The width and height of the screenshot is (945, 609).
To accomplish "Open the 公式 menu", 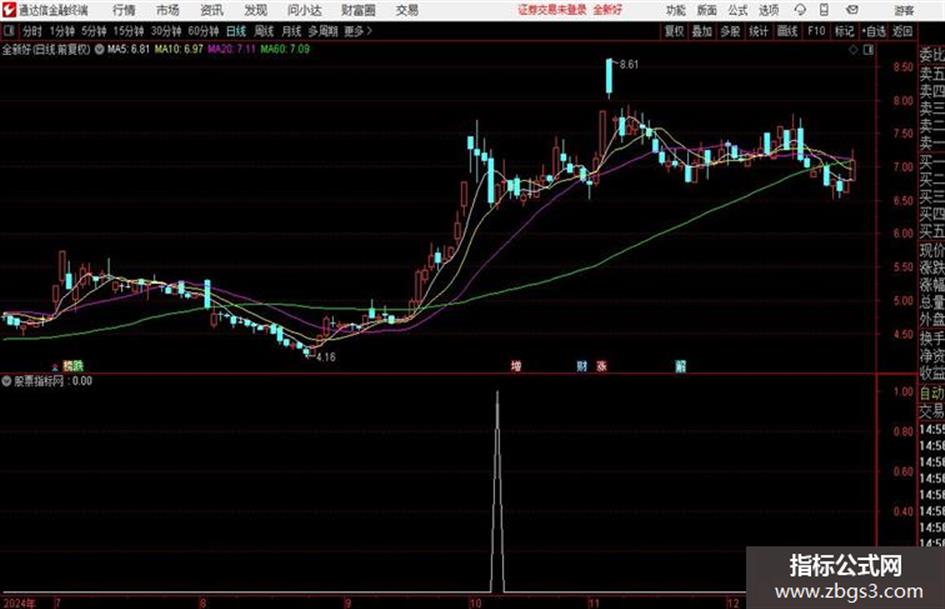I will [738, 10].
